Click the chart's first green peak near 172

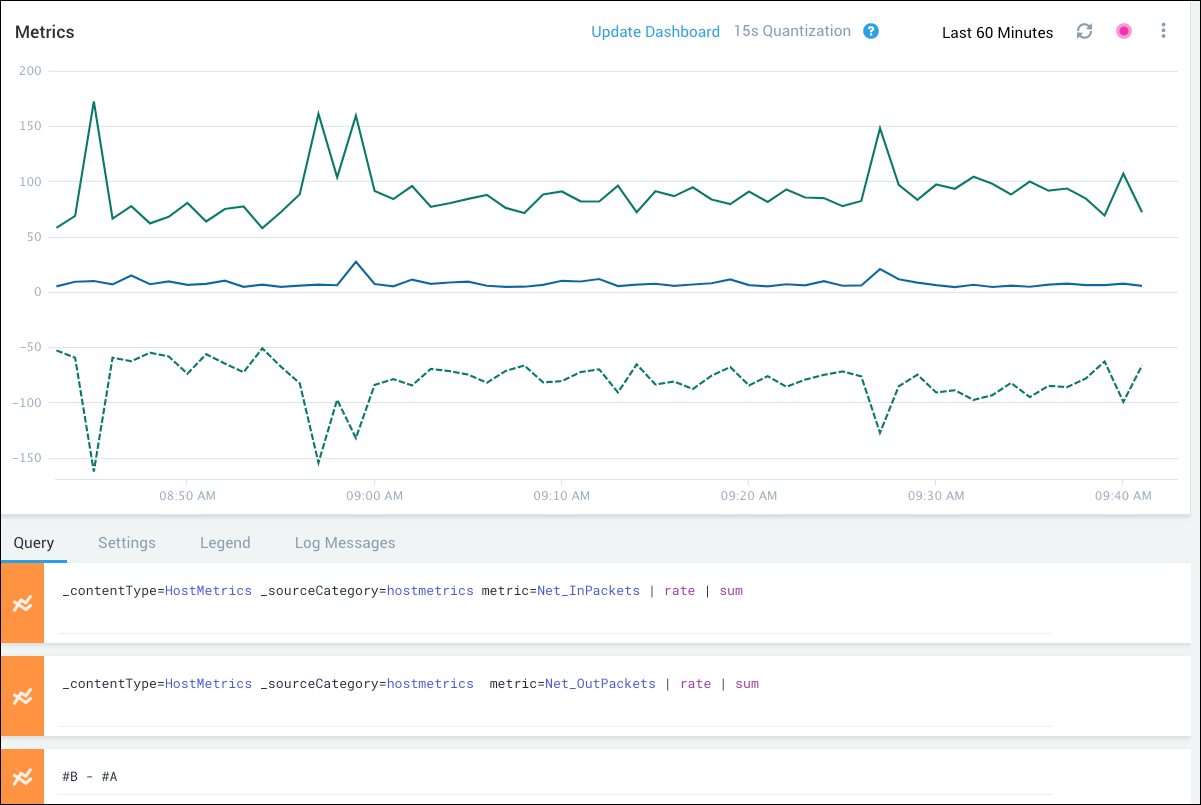tap(93, 102)
